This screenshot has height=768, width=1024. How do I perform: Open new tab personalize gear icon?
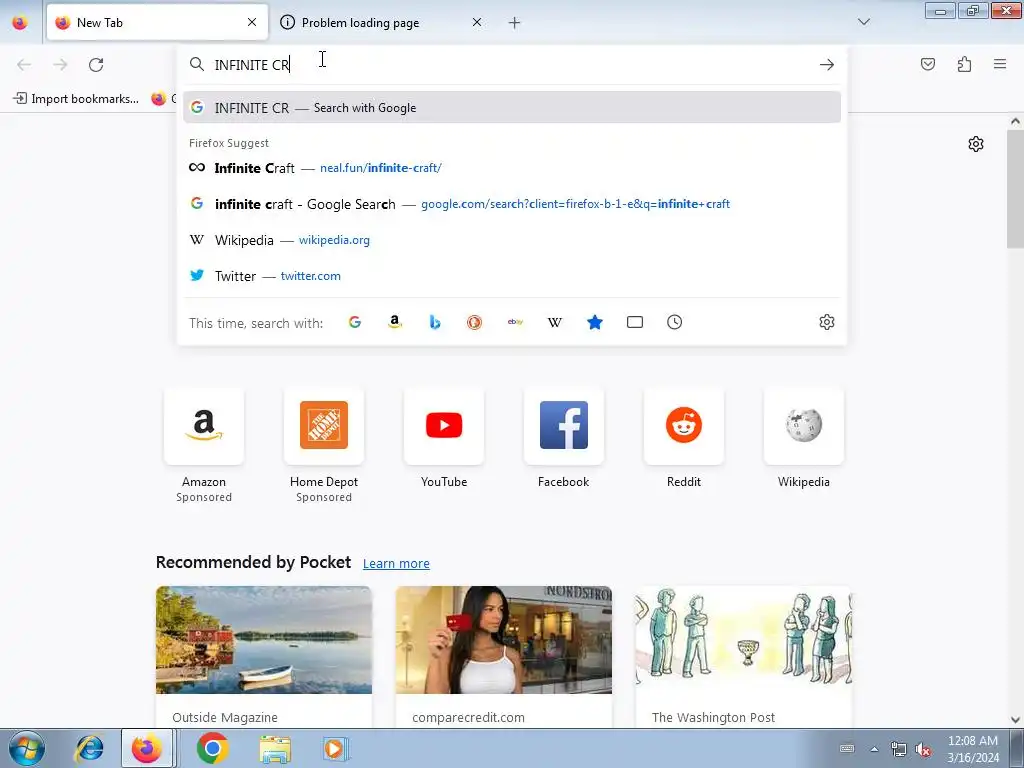click(x=976, y=144)
